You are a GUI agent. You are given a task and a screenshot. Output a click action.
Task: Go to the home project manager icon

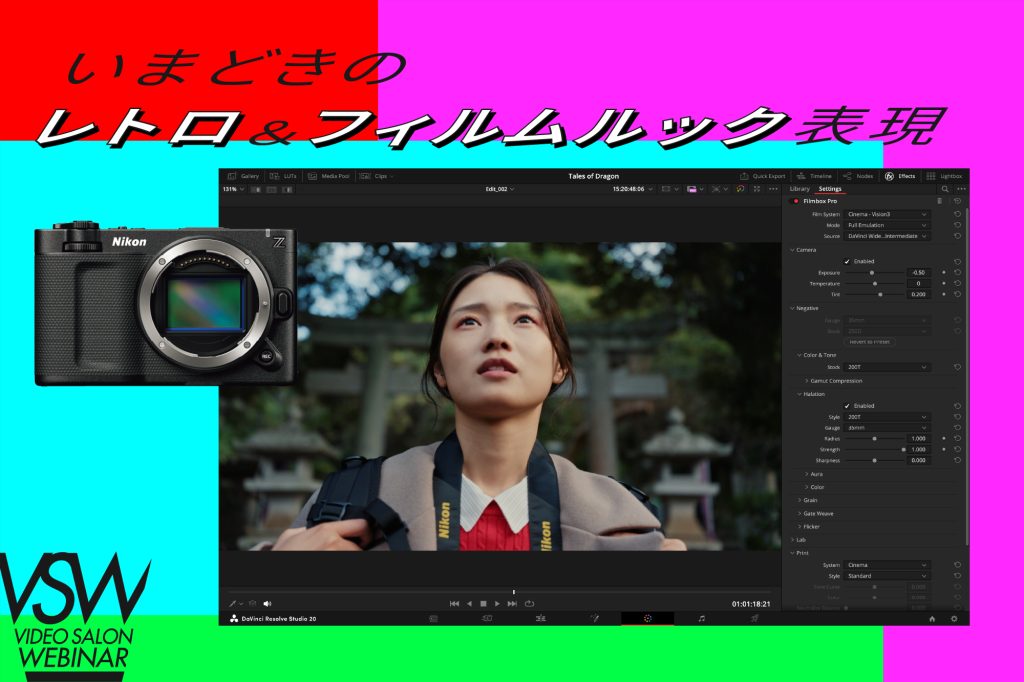click(932, 619)
